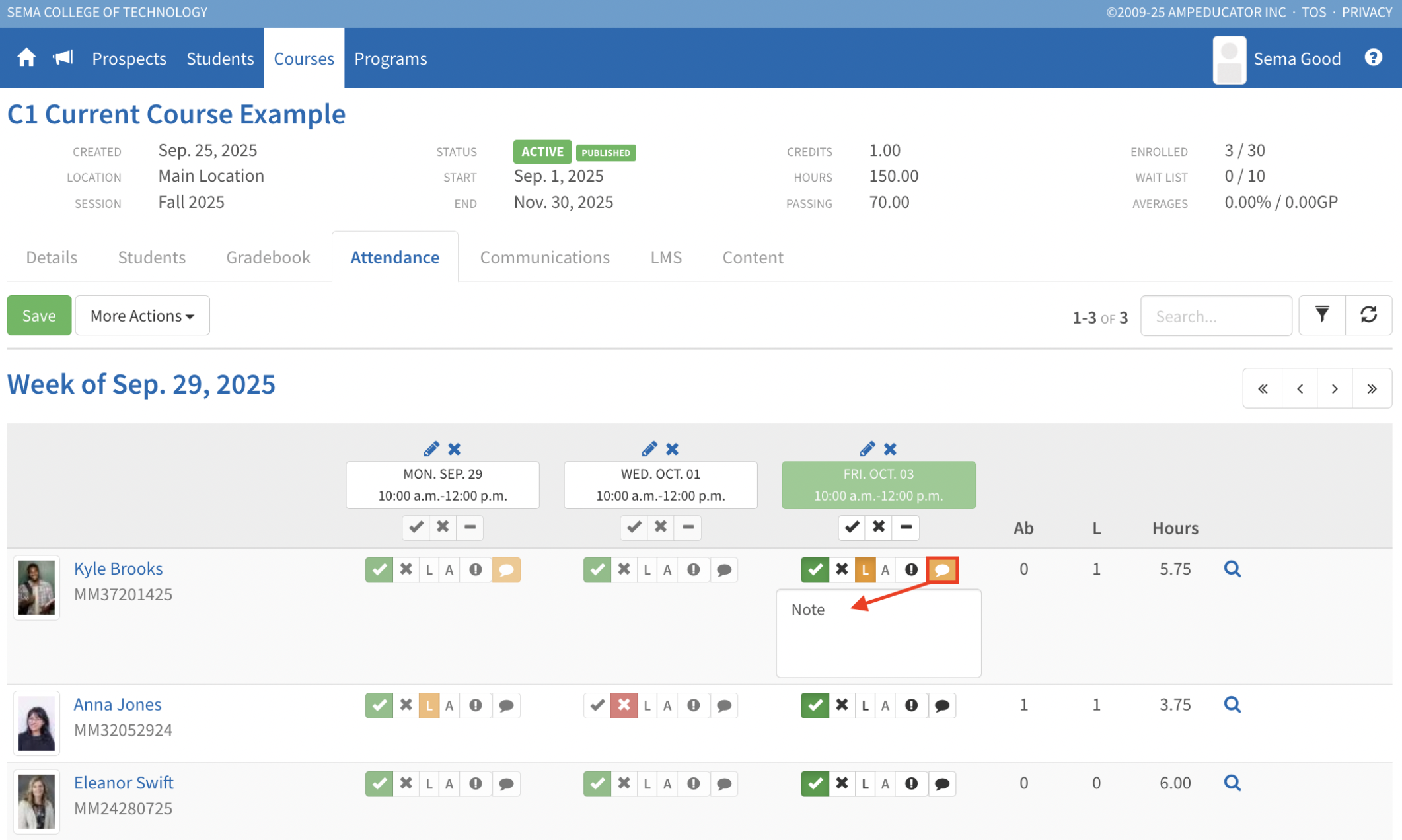The height and width of the screenshot is (840, 1402).
Task: Open the filter funnel icon
Action: coord(1321,315)
